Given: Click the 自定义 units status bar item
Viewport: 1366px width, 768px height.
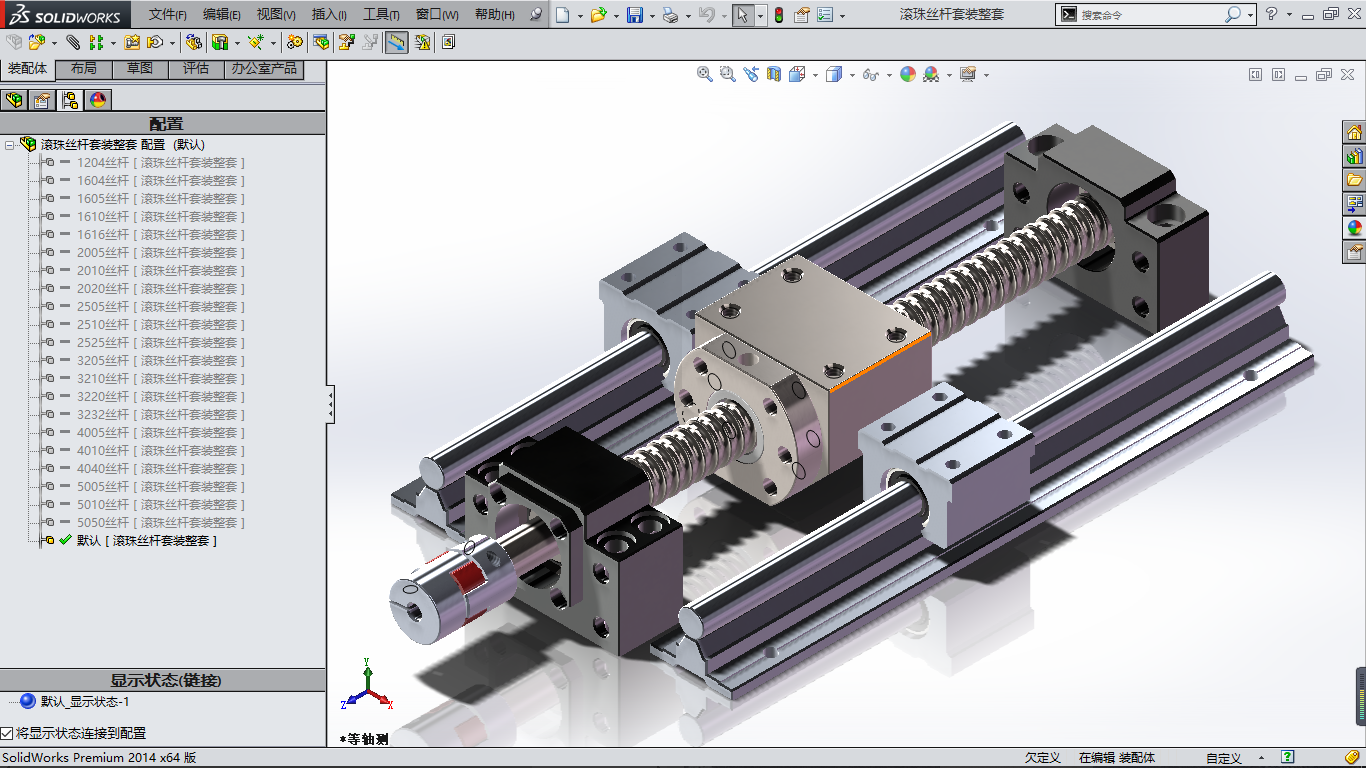Looking at the screenshot, I should (x=1223, y=758).
